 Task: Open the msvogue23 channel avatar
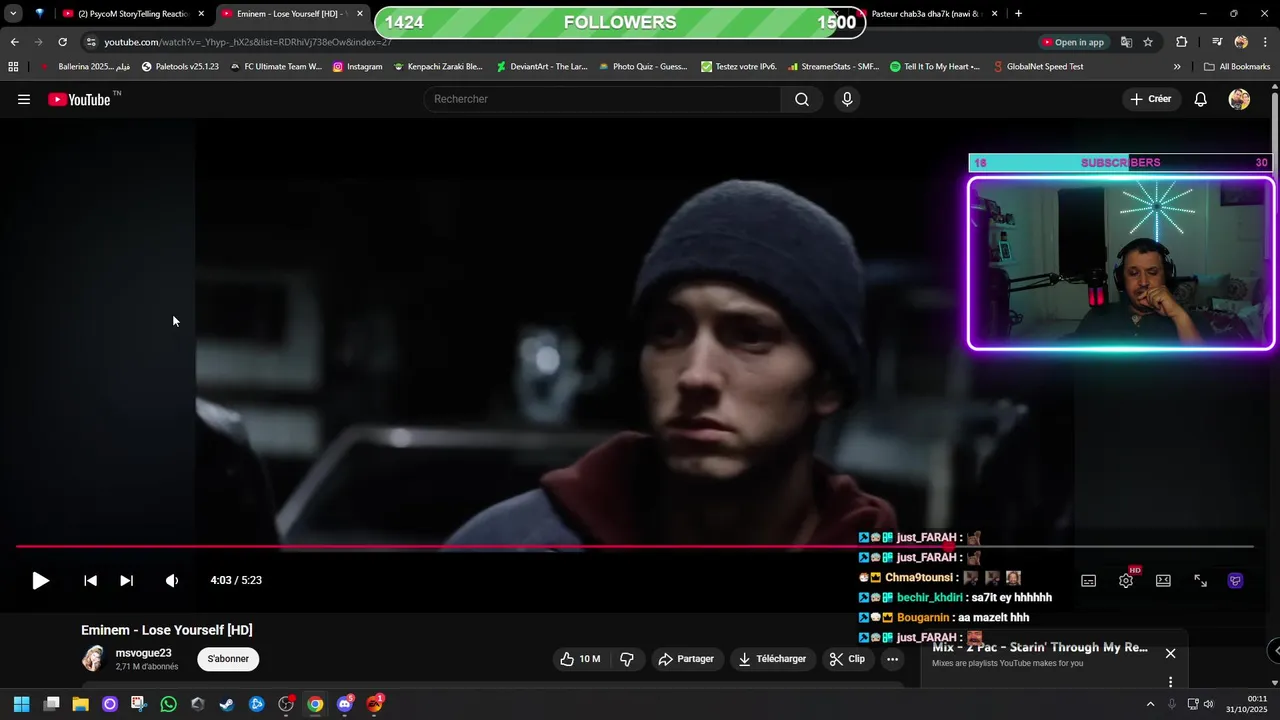click(x=94, y=658)
